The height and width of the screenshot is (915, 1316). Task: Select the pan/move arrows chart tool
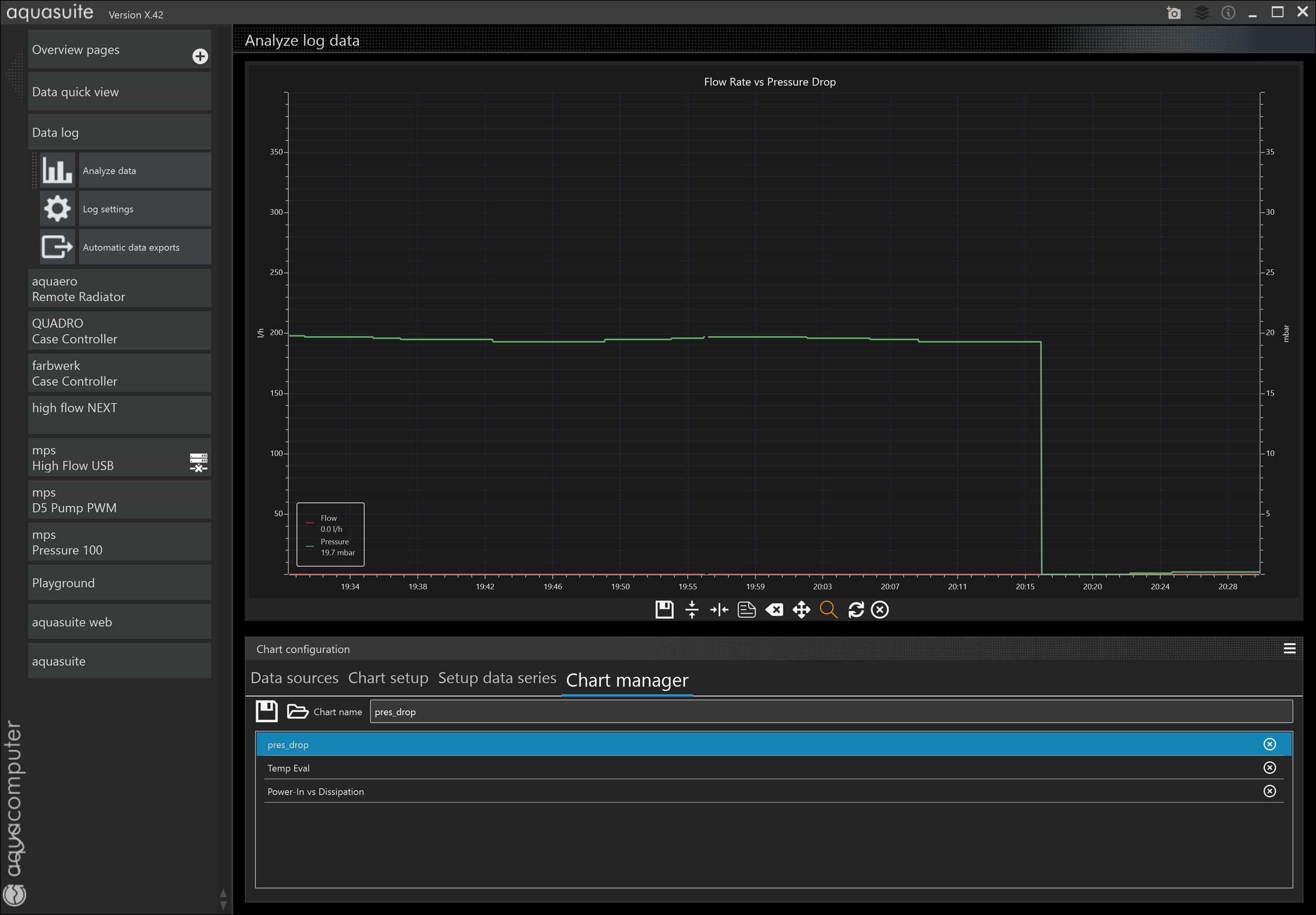[801, 609]
